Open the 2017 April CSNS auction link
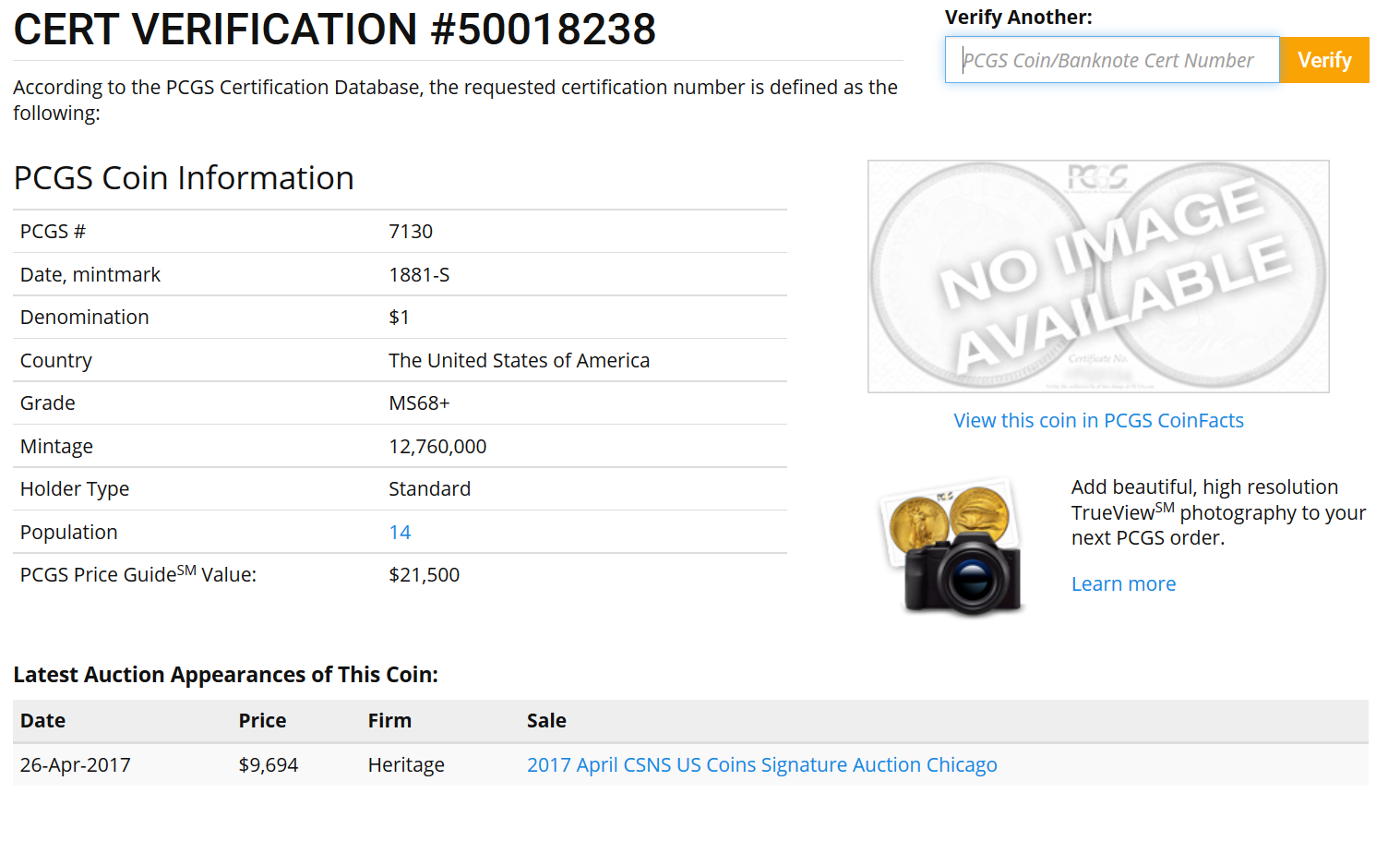 [761, 764]
